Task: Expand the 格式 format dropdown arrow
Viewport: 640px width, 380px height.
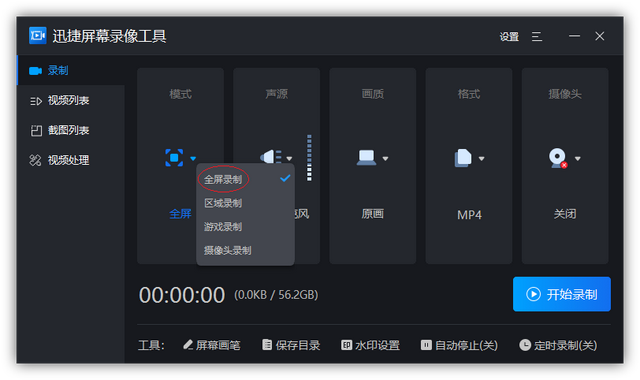Action: click(482, 158)
